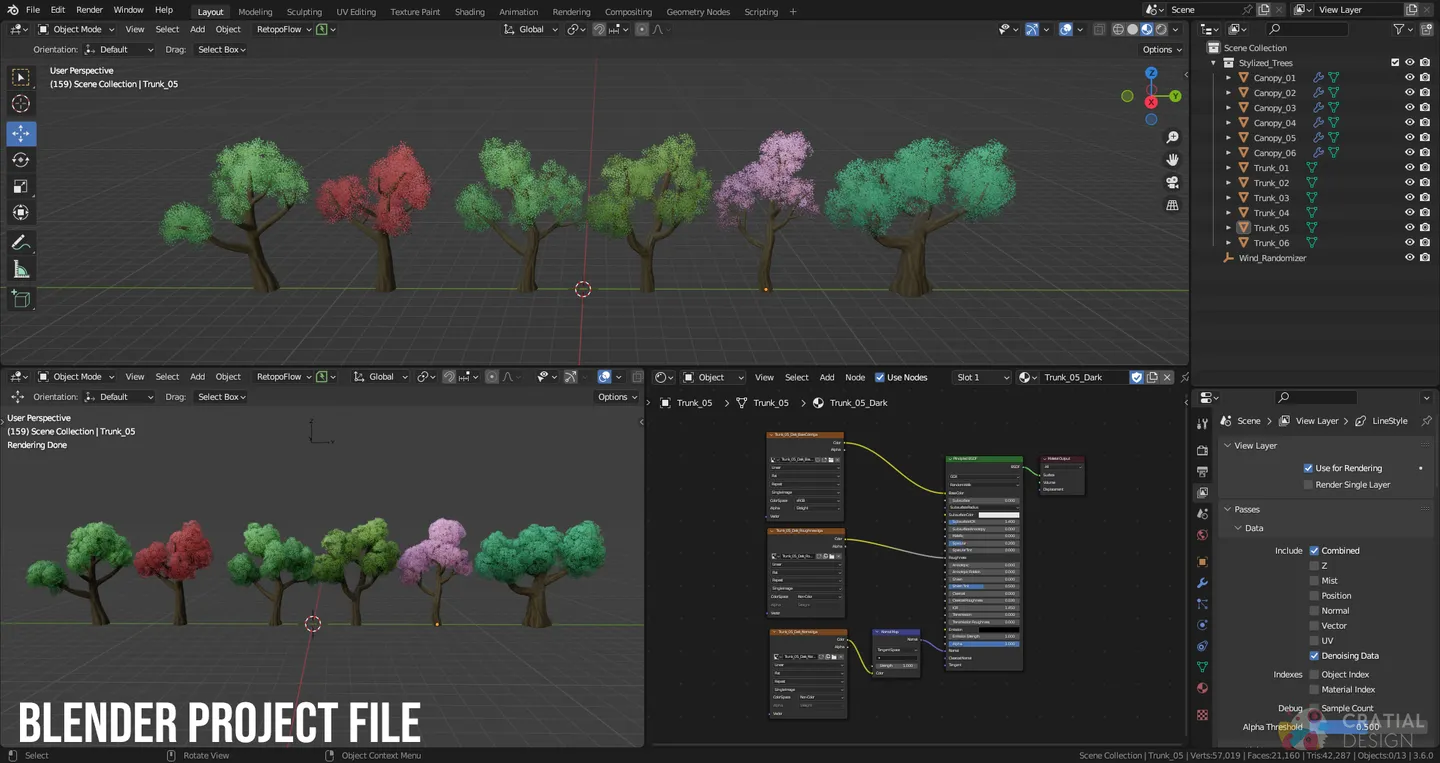Open the Material properties tab icon
Viewport: 1440px width, 763px height.
[x=1202, y=688]
